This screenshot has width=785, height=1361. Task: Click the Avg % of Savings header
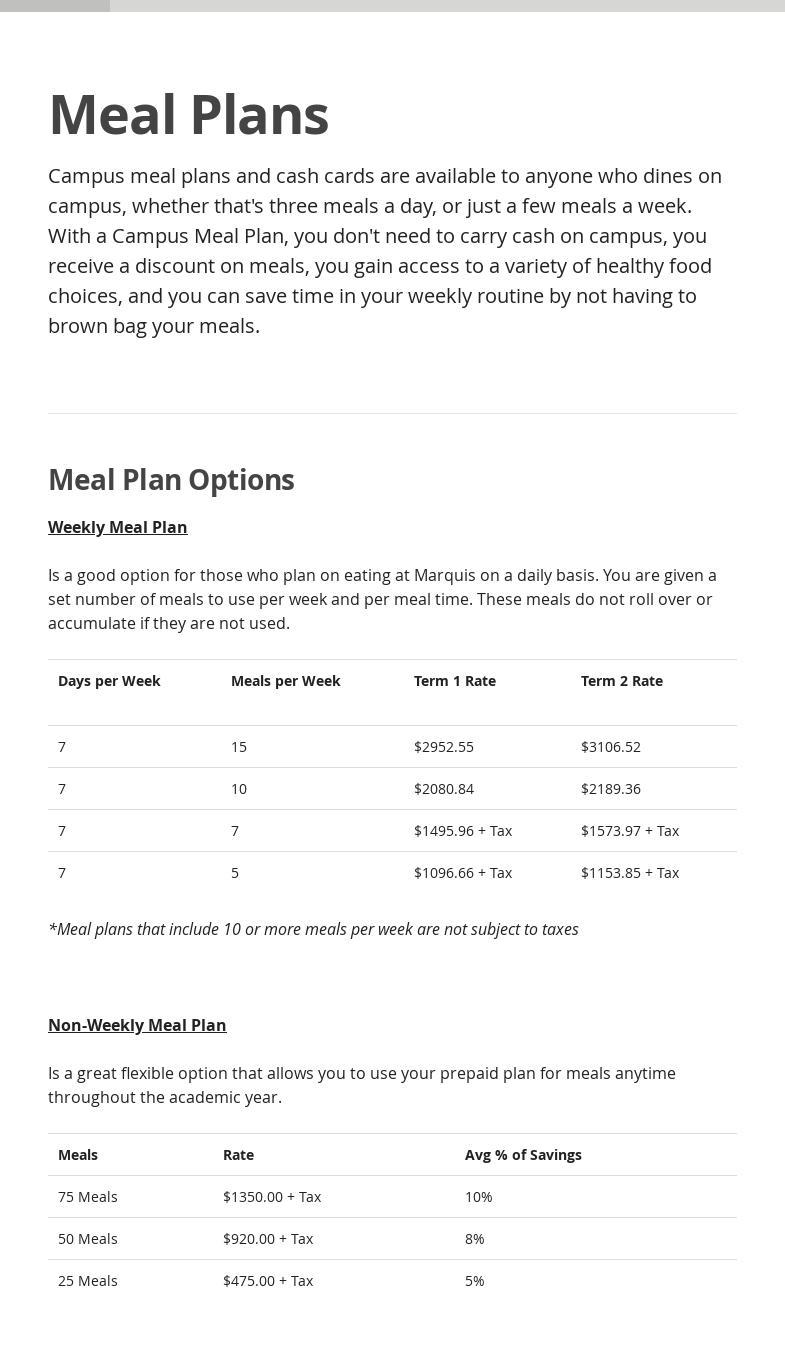(x=523, y=1155)
